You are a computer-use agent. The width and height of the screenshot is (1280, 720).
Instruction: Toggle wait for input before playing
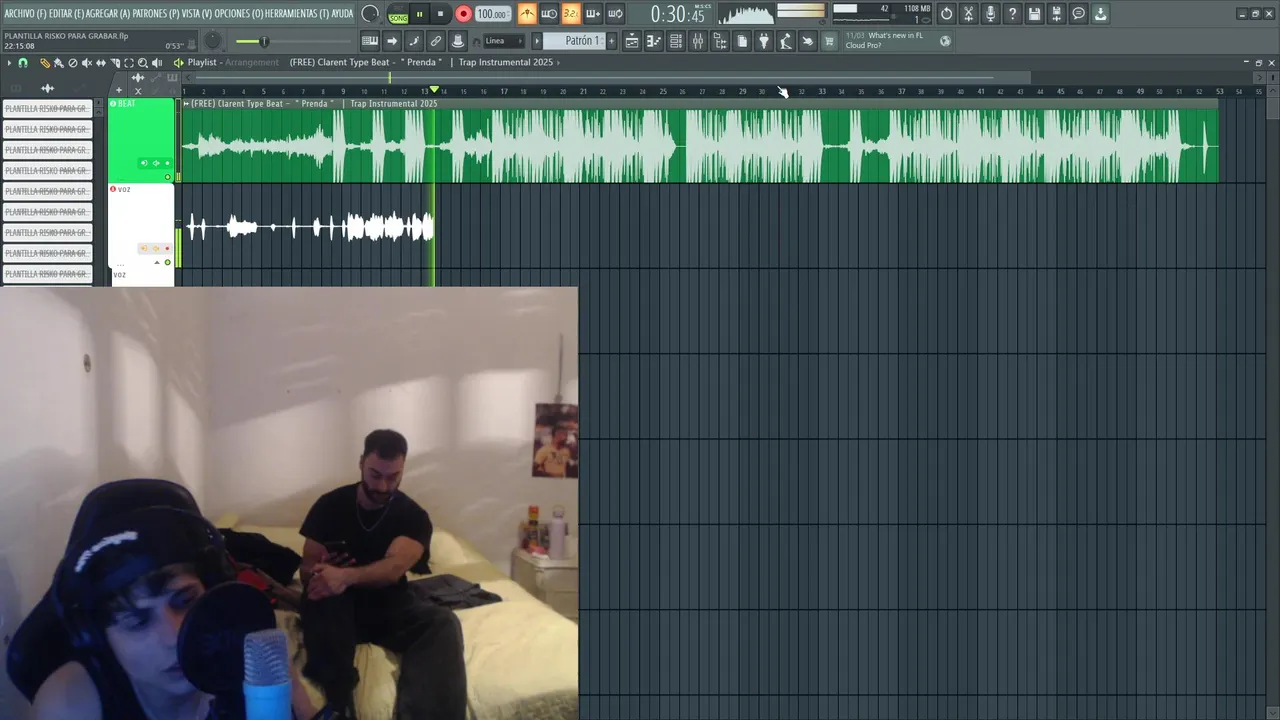coord(549,14)
